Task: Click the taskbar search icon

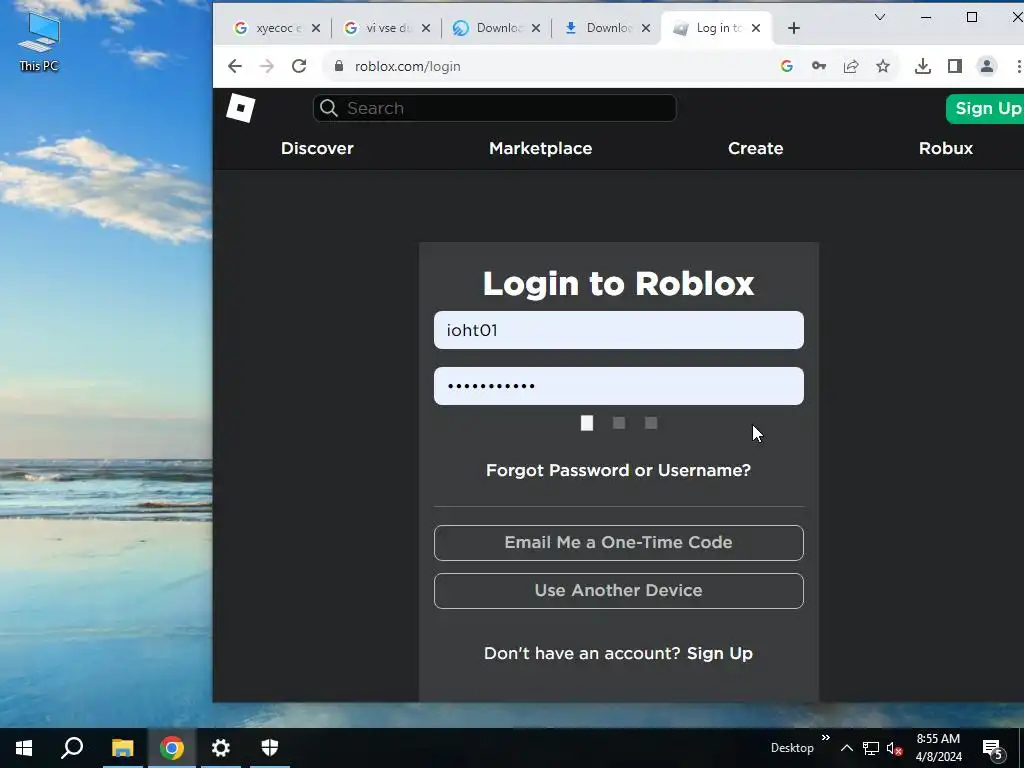Action: [72, 748]
